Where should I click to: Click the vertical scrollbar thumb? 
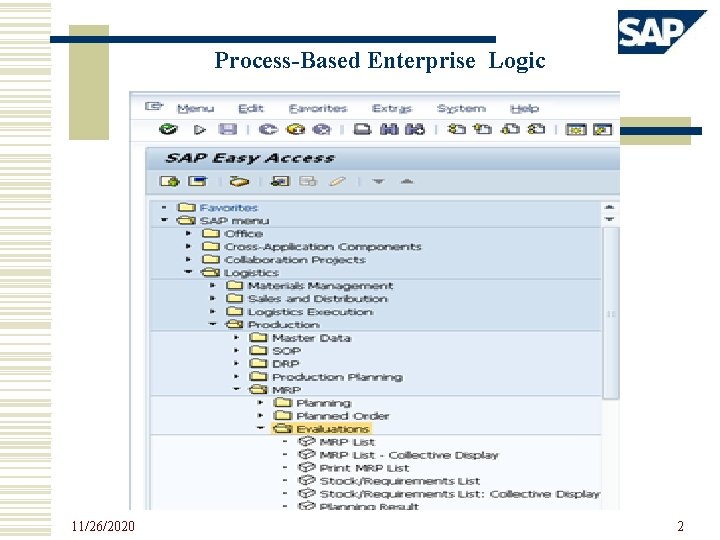[x=610, y=314]
